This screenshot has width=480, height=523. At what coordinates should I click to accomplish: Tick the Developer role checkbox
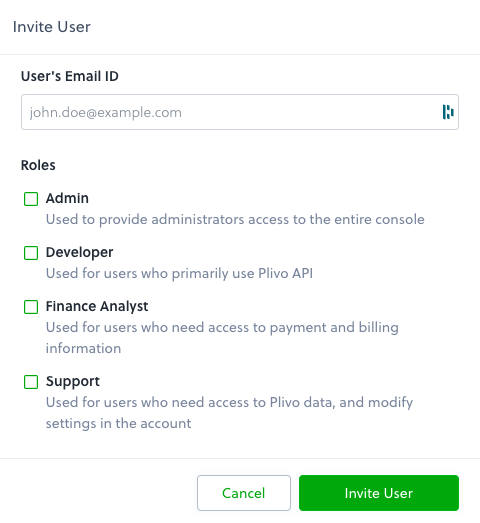pyautogui.click(x=31, y=253)
